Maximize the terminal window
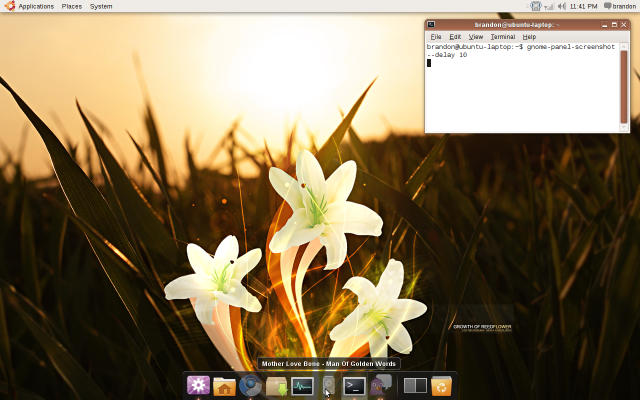 coord(614,25)
